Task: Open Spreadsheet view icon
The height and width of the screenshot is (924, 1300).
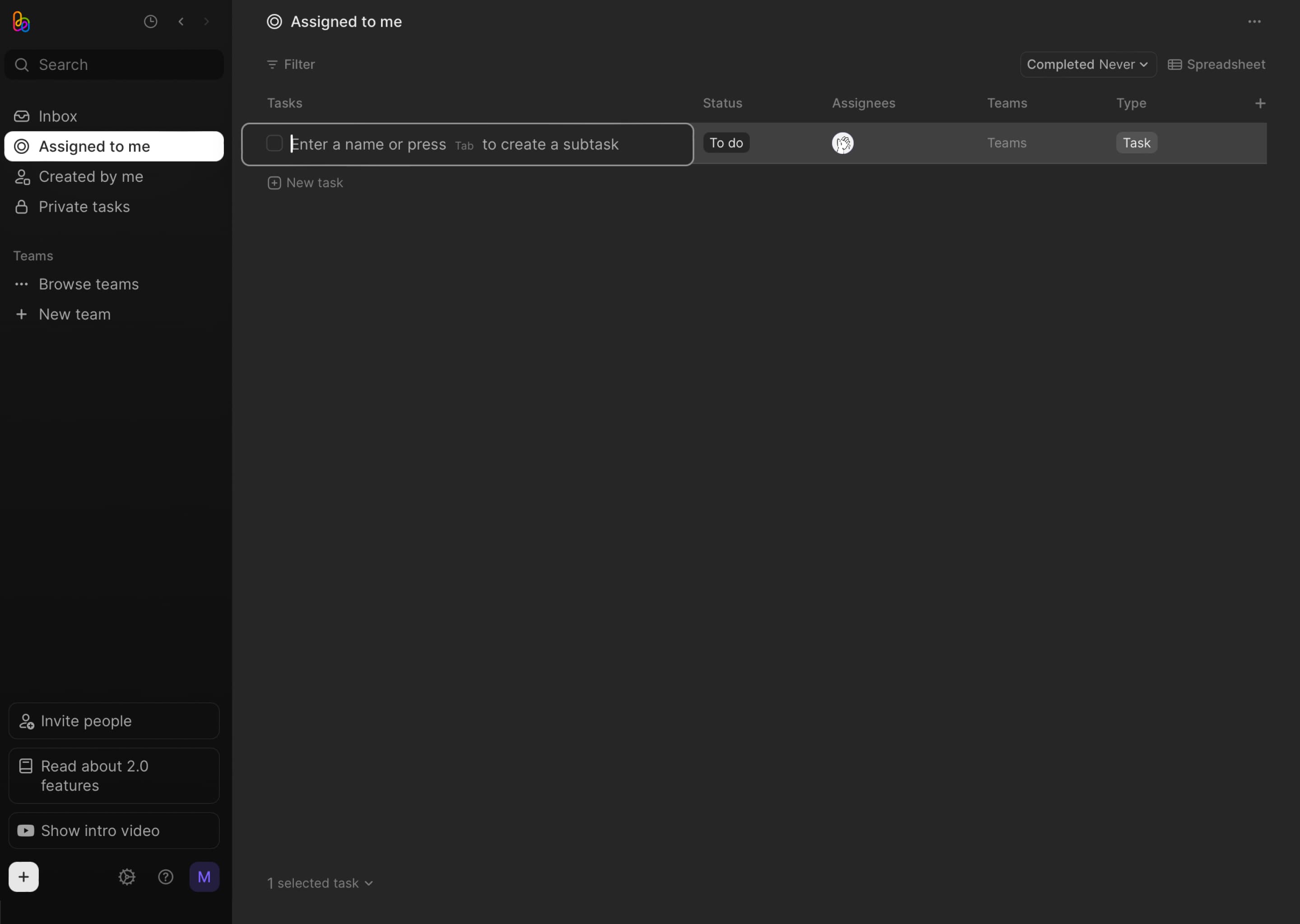Action: pyautogui.click(x=1174, y=64)
